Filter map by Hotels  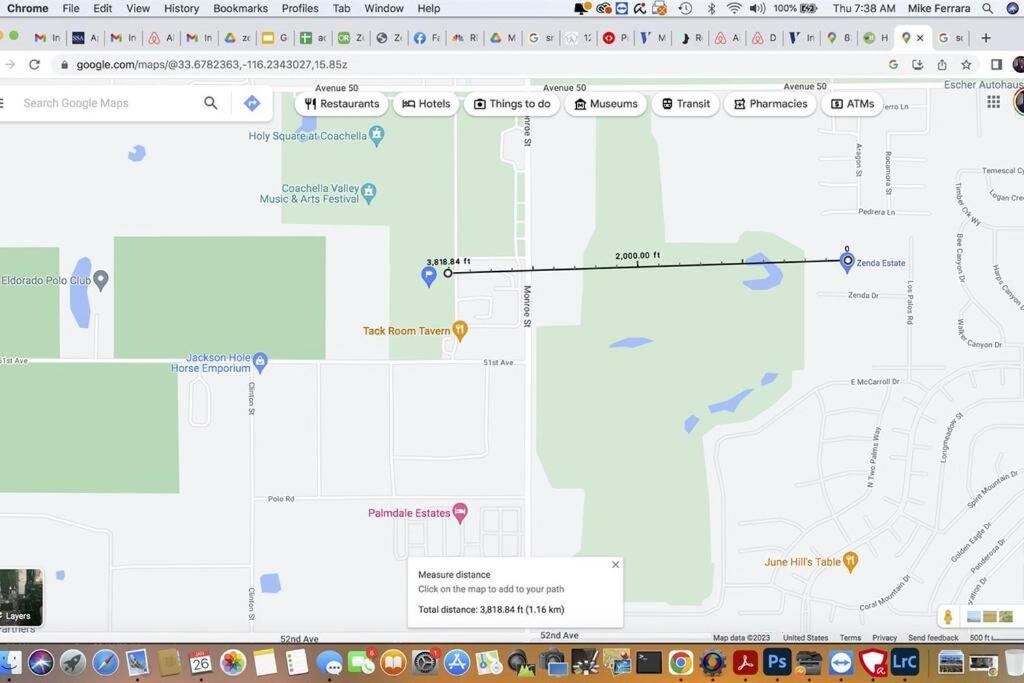click(x=426, y=104)
